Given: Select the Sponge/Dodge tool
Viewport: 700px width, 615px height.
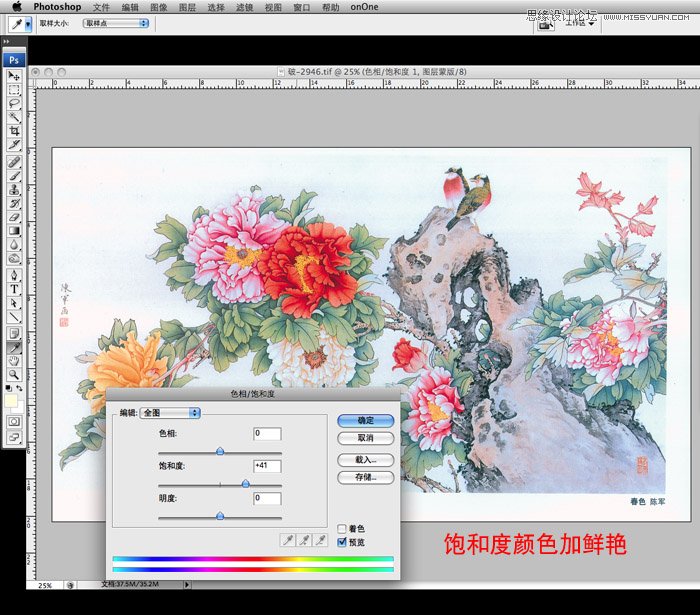Looking at the screenshot, I should (x=14, y=258).
